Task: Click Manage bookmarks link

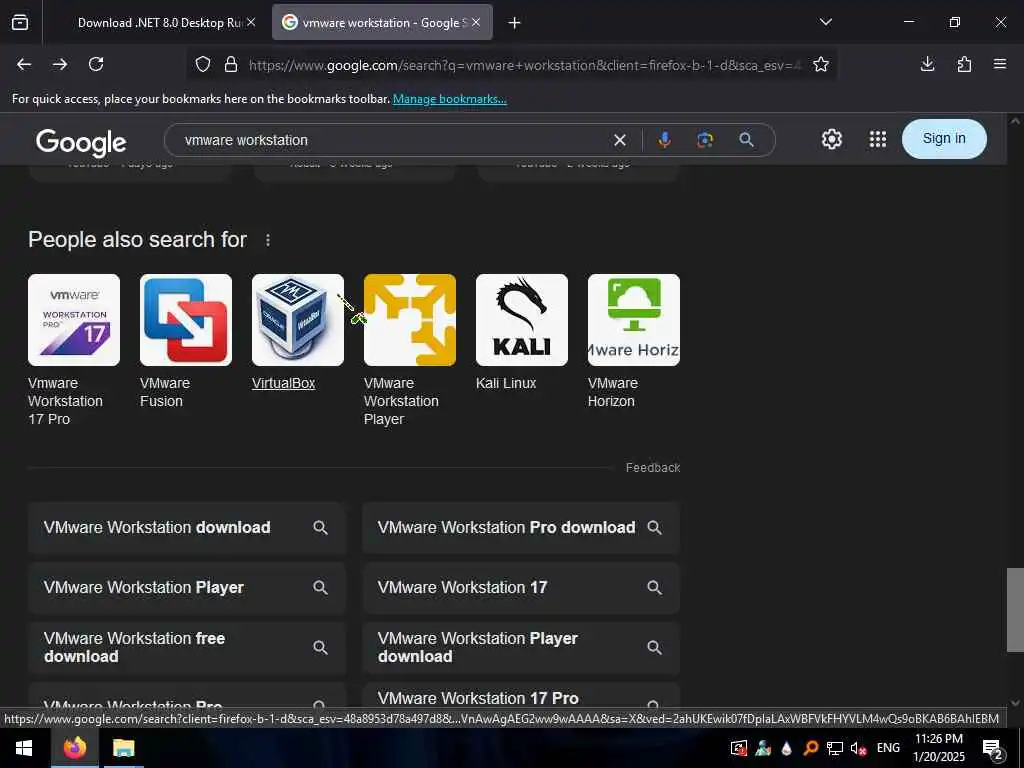Action: (x=449, y=99)
